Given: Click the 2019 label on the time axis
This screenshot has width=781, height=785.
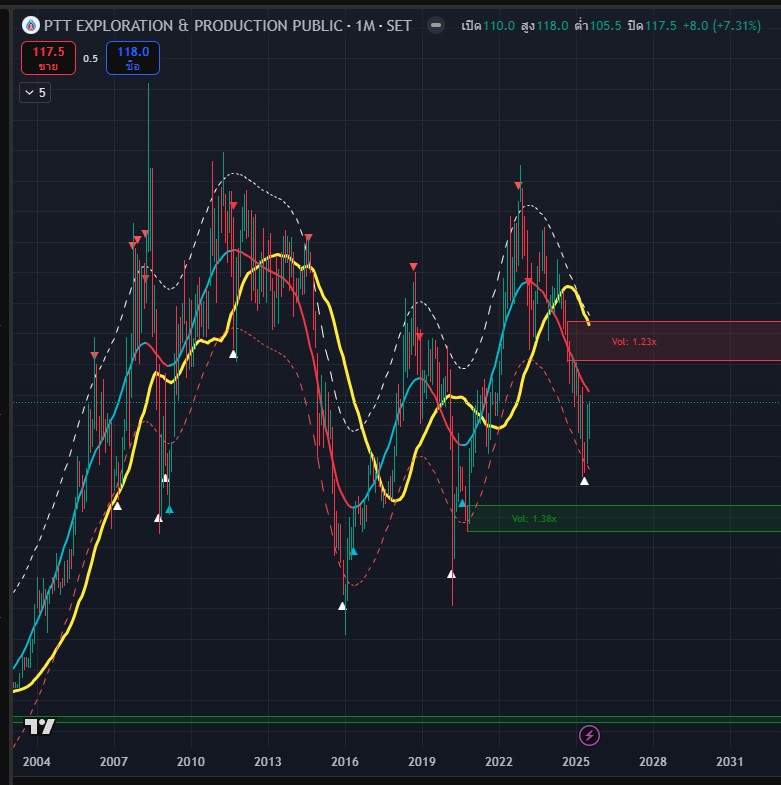Looking at the screenshot, I should click(422, 761).
